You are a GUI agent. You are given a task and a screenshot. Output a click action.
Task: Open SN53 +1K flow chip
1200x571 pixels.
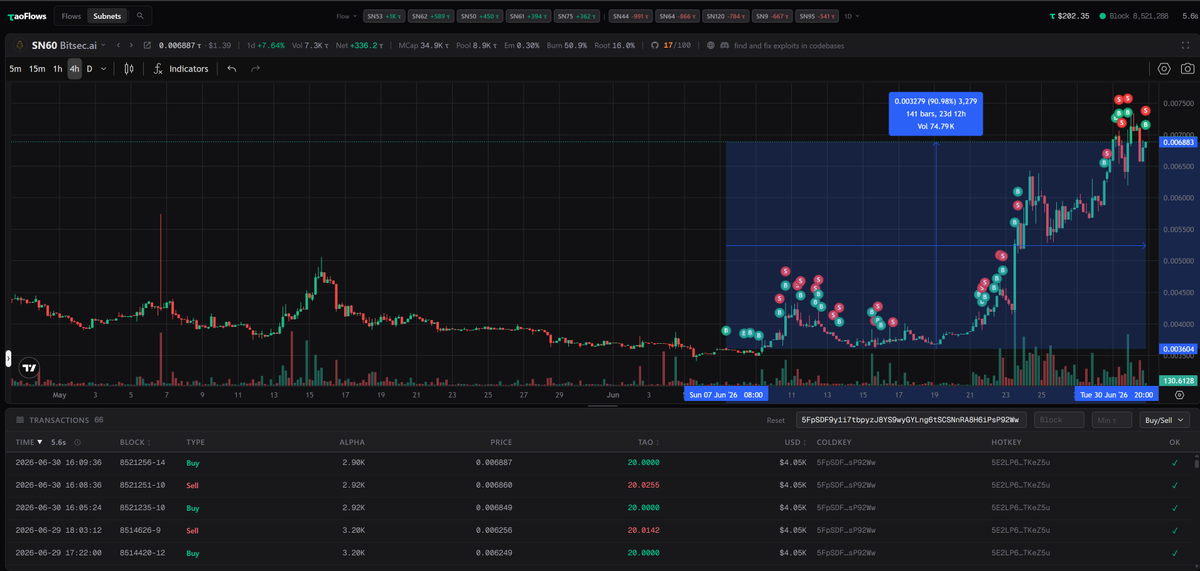[x=385, y=16]
